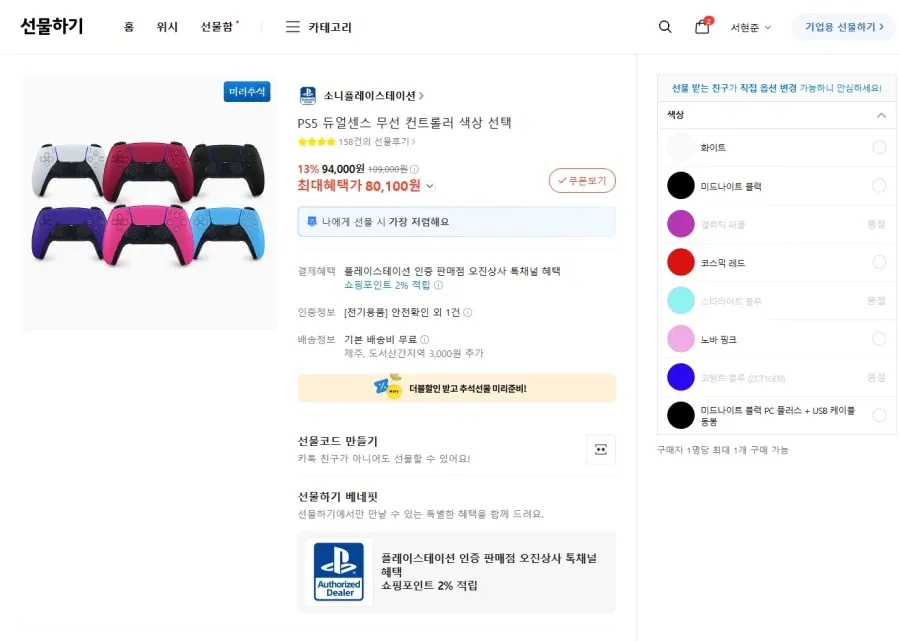Expand the 최대혜택가 price details chevron
The height and width of the screenshot is (641, 900).
[x=430, y=186]
